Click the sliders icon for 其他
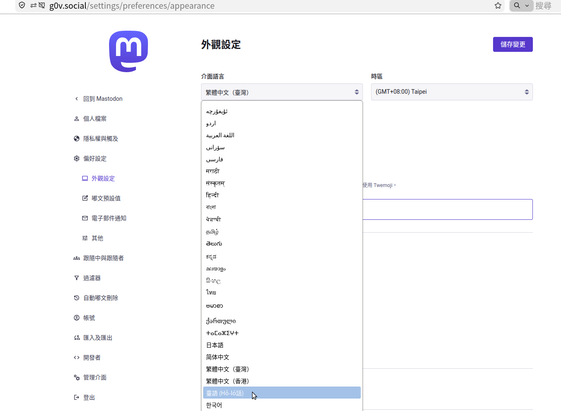The image size is (561, 411). point(85,238)
